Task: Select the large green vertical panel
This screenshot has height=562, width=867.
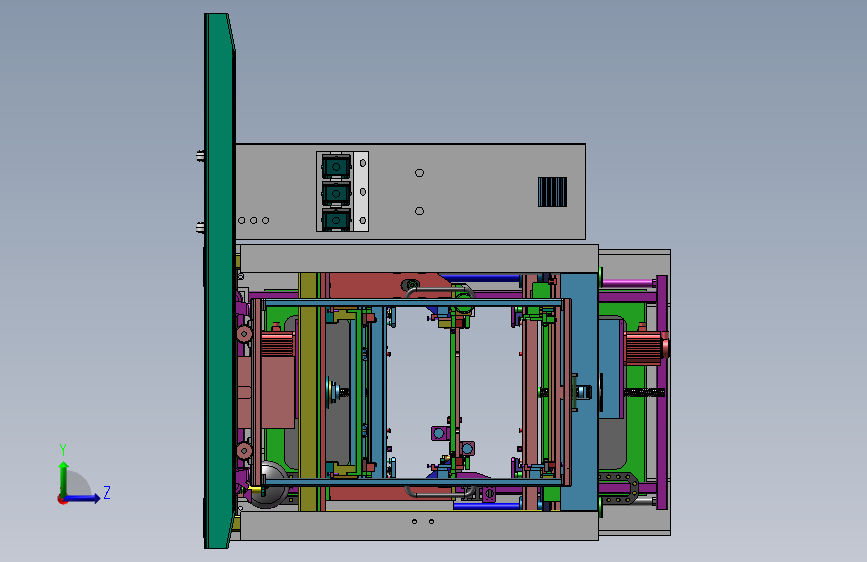Action: (x=220, y=281)
